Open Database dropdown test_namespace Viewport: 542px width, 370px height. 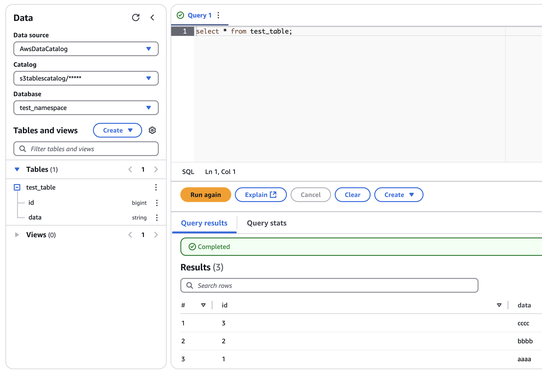pyautogui.click(x=86, y=108)
